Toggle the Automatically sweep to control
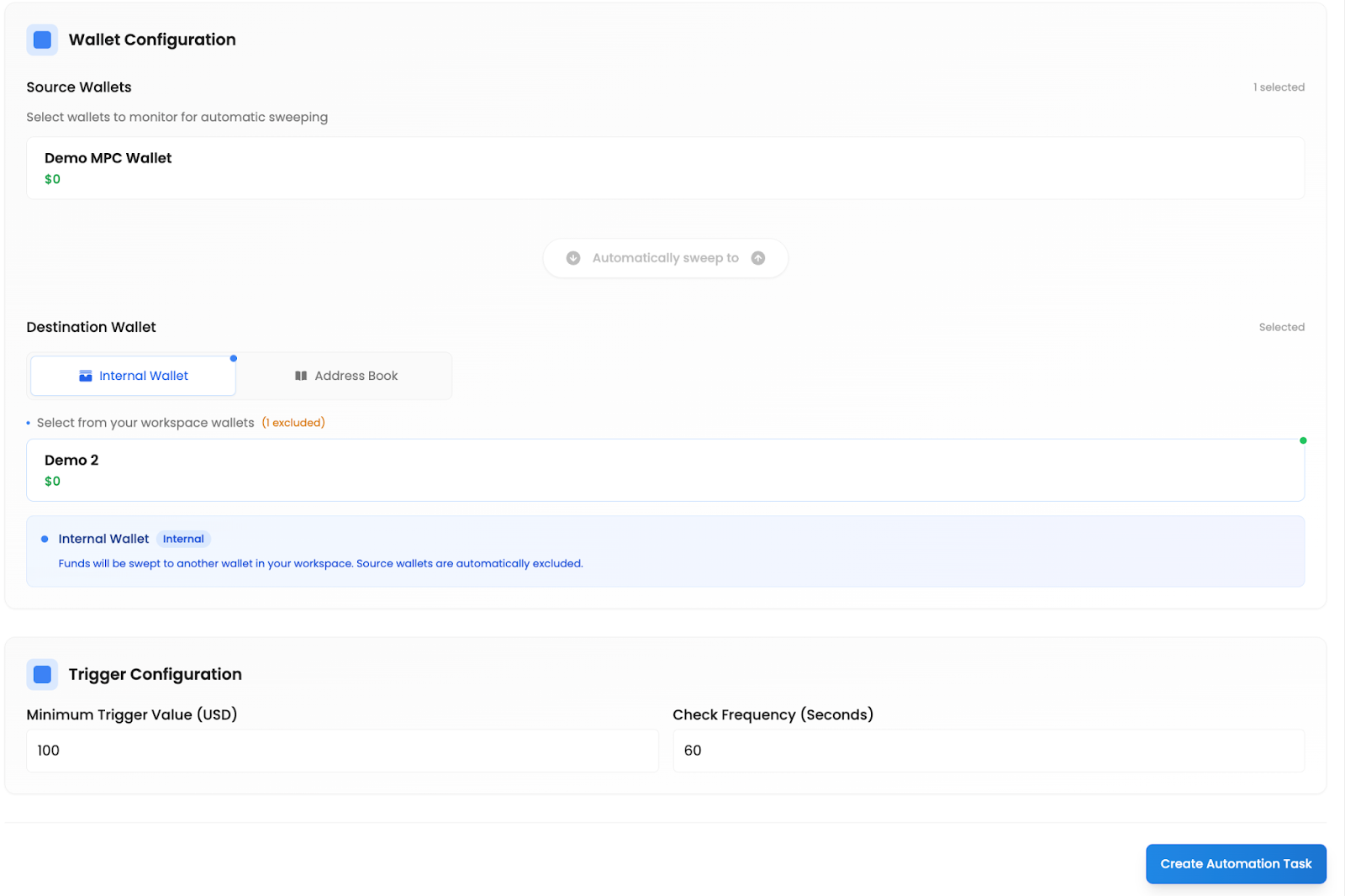 coord(665,258)
